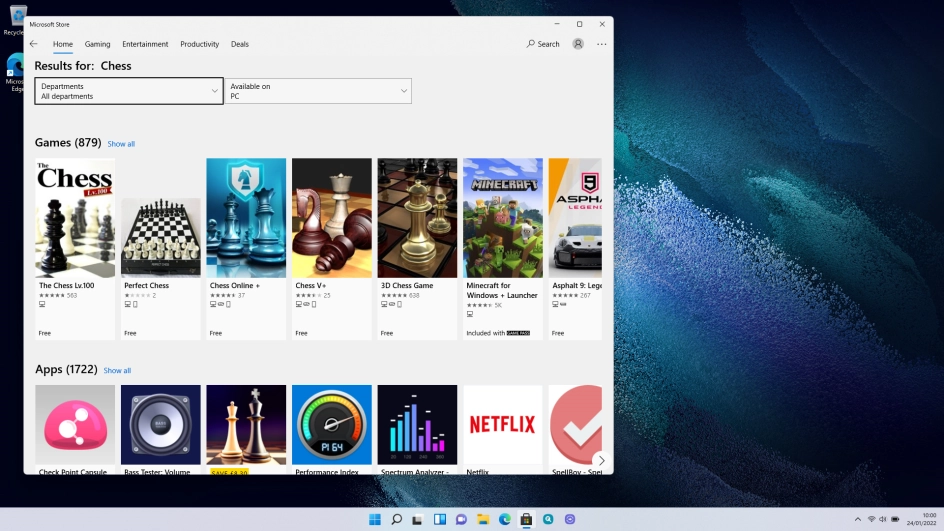944x531 pixels.
Task: Open Microsoft Edge from the taskbar
Action: 505,519
